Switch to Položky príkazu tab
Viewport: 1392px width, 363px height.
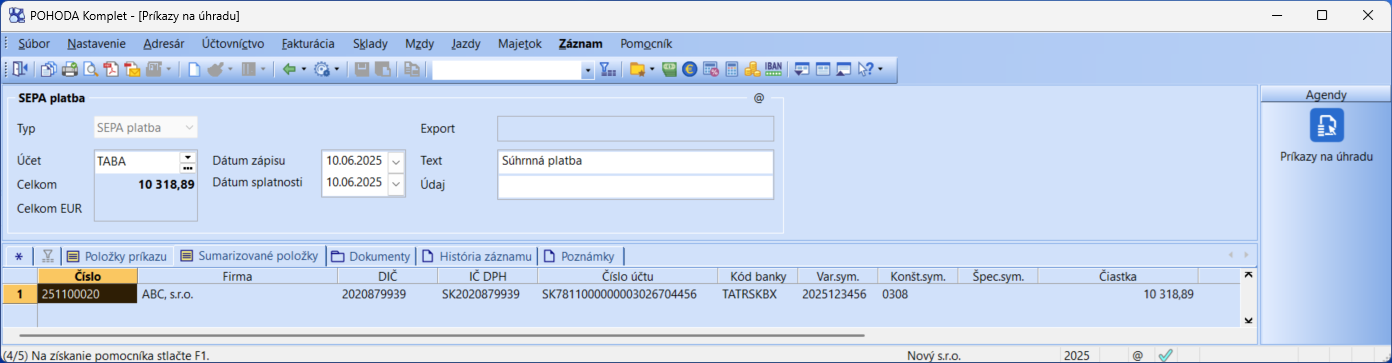(x=117, y=256)
